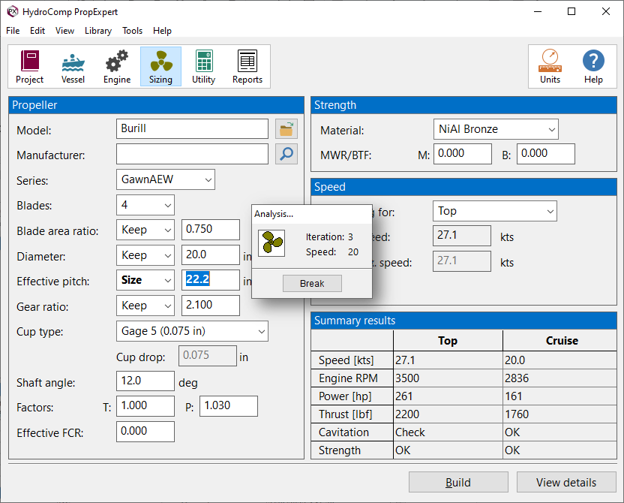Viewport: 624px width, 503px height.
Task: Open the Effective pitch Size dropdown
Action: (x=145, y=280)
